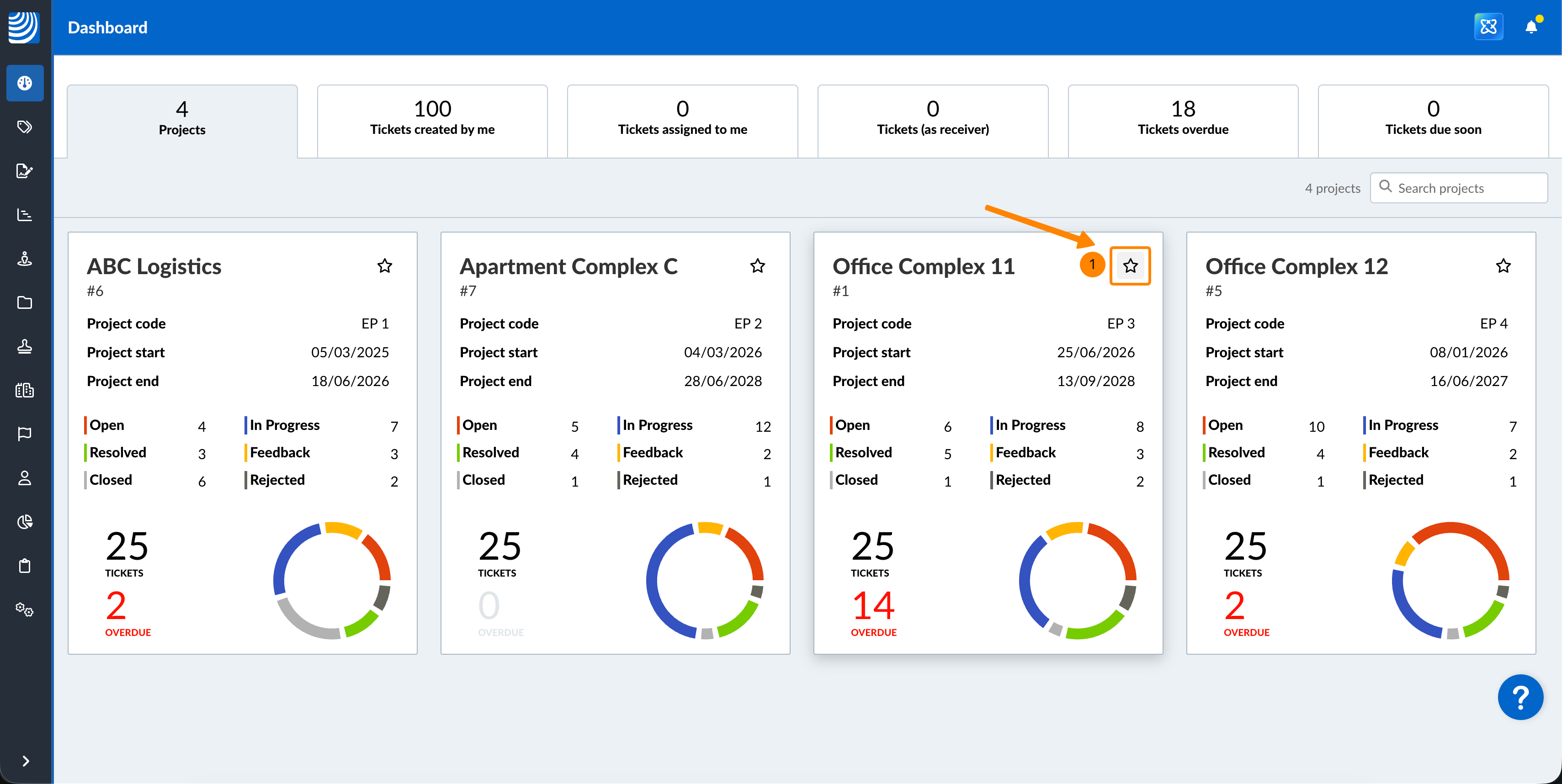The image size is (1562, 784).
Task: Star the Apartment Complex C project
Action: pos(757,265)
